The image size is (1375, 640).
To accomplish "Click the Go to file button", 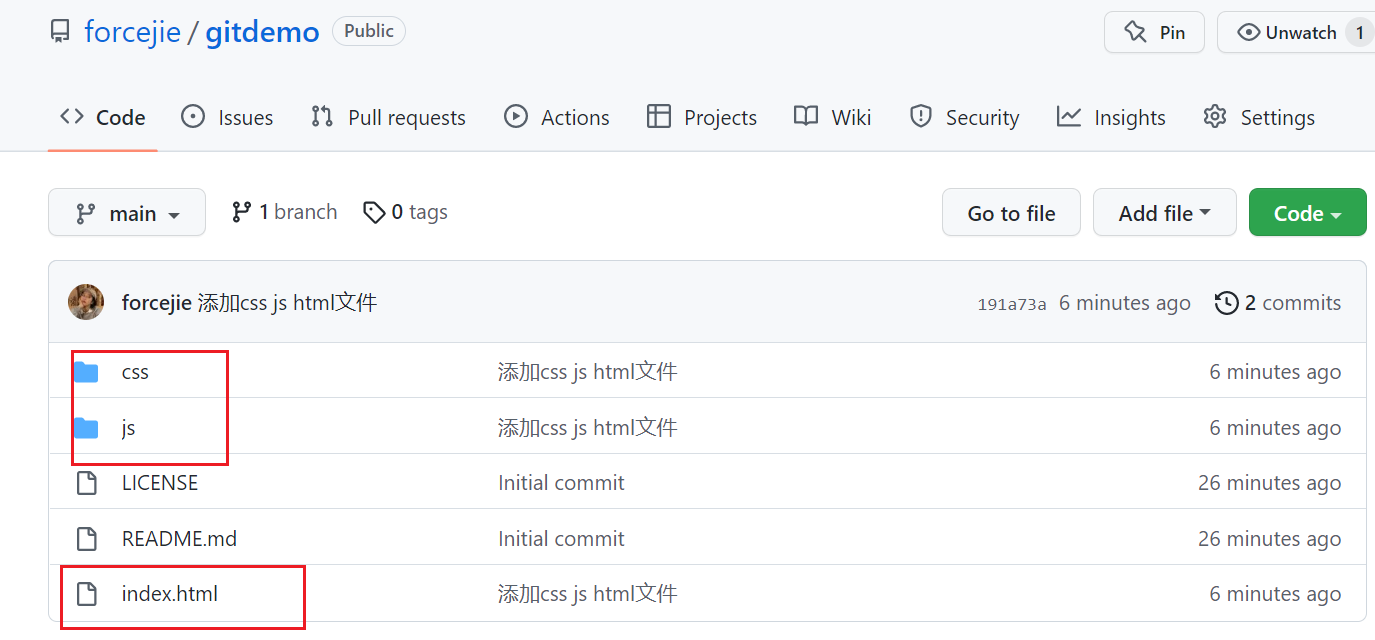I will 1011,213.
